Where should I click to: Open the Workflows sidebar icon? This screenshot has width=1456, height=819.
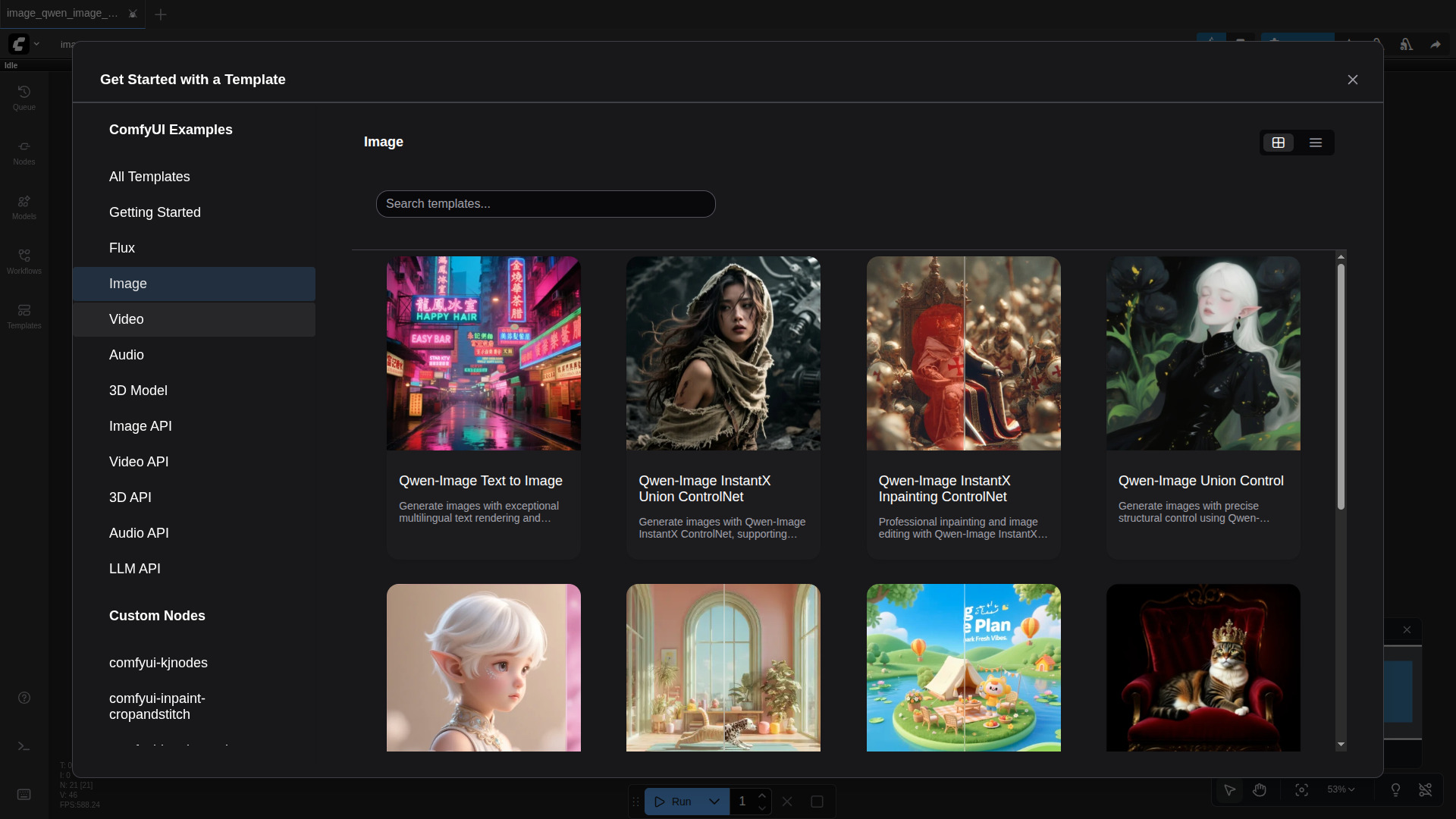click(24, 261)
